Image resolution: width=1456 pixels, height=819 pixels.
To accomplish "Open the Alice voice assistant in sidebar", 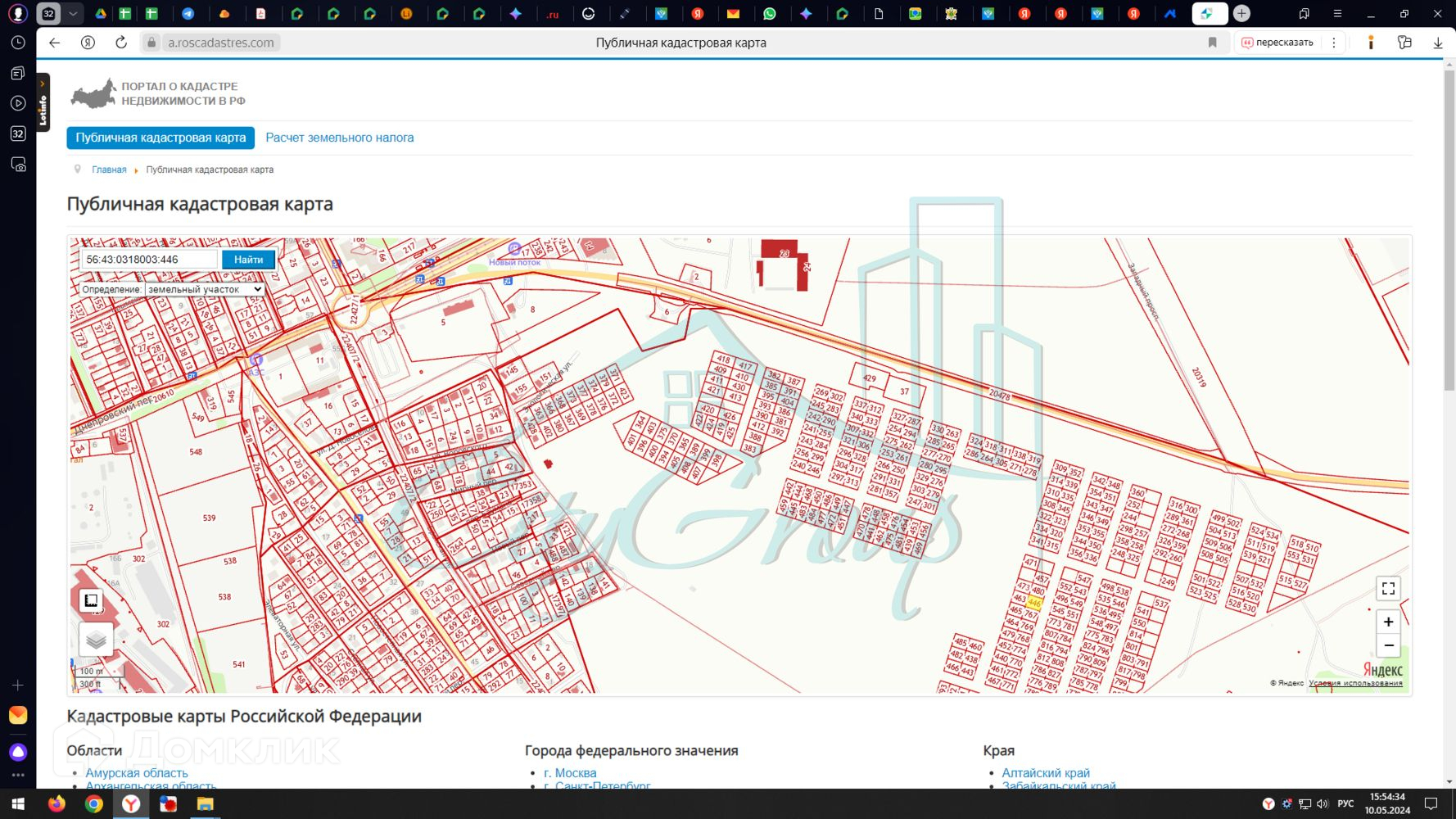I will pyautogui.click(x=18, y=752).
